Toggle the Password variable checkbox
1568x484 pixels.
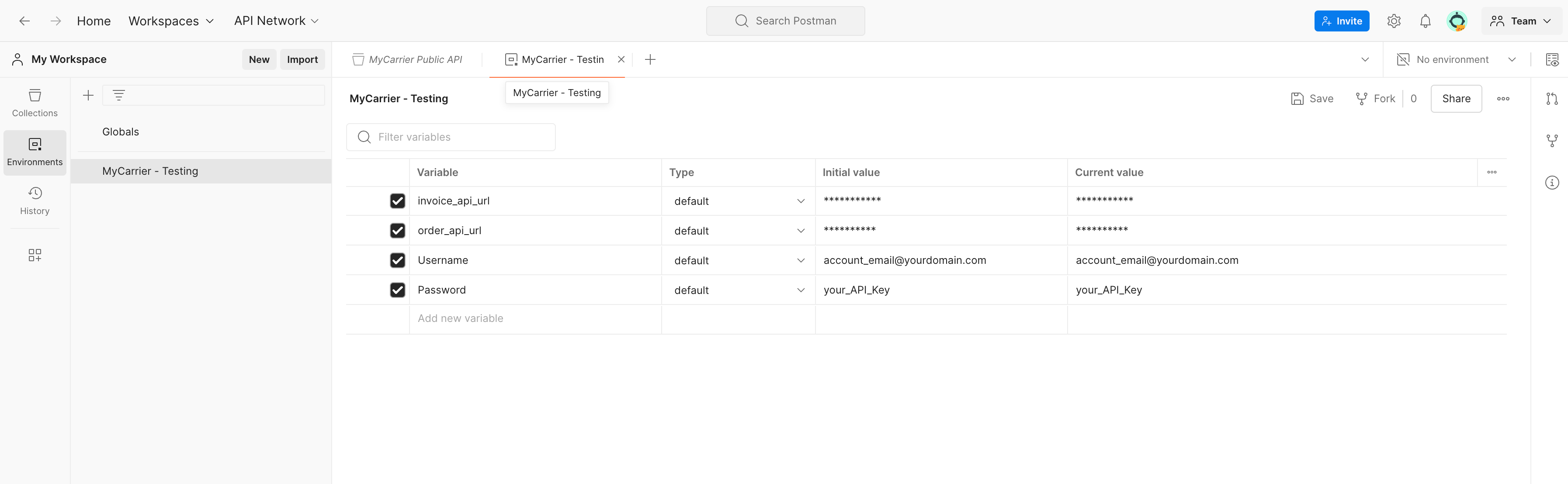[398, 290]
